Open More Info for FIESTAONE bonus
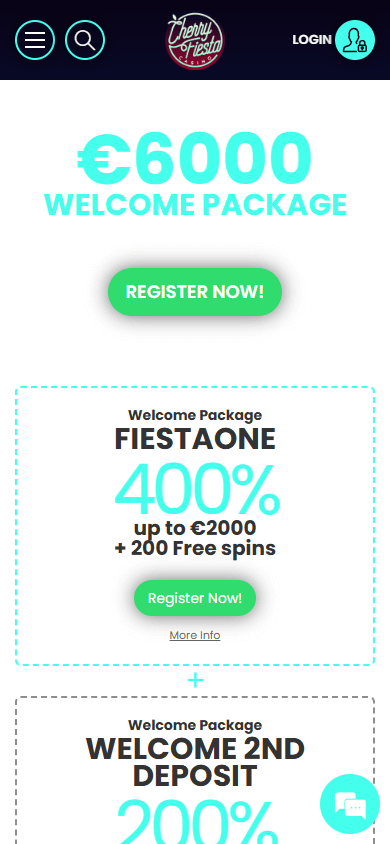Image resolution: width=390 pixels, height=844 pixels. coord(195,635)
